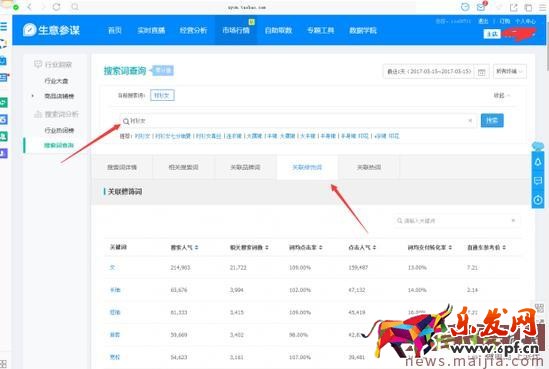Click the browser share icon
Viewport: 549px width, 369px height.
(x=513, y=7)
